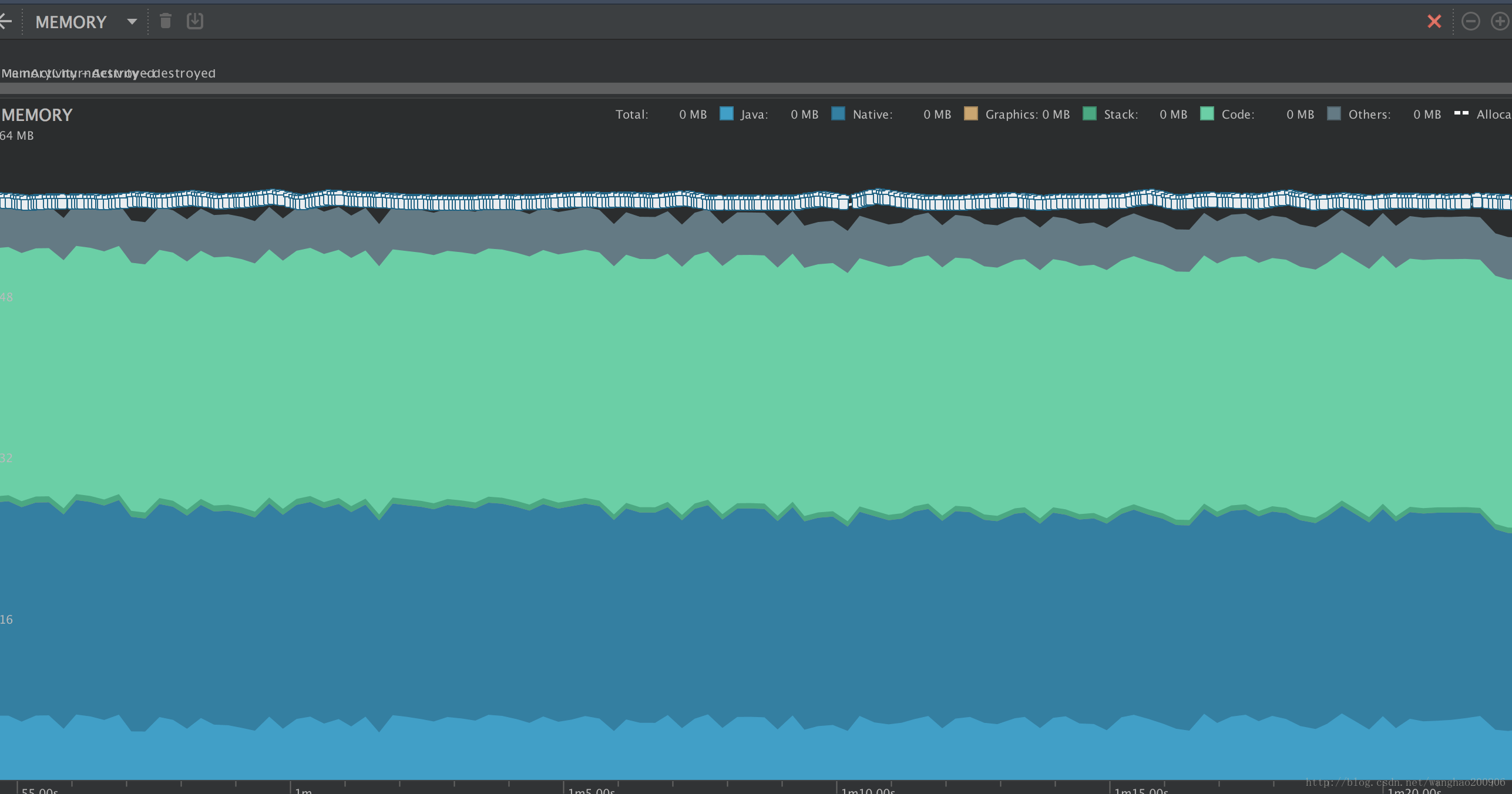Click the Allocated dashed-line legend icon
Screen dimensions: 1512x794
(x=1461, y=113)
